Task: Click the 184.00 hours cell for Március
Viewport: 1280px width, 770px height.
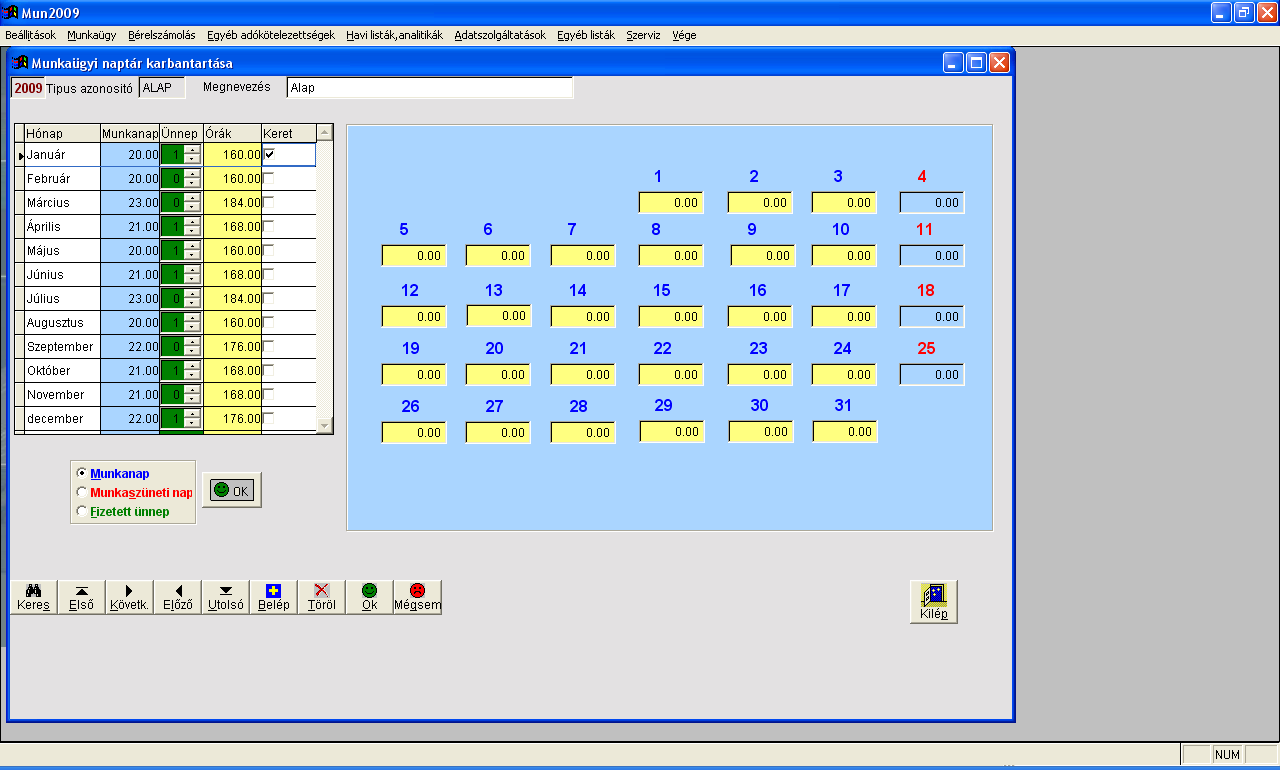Action: (x=232, y=203)
